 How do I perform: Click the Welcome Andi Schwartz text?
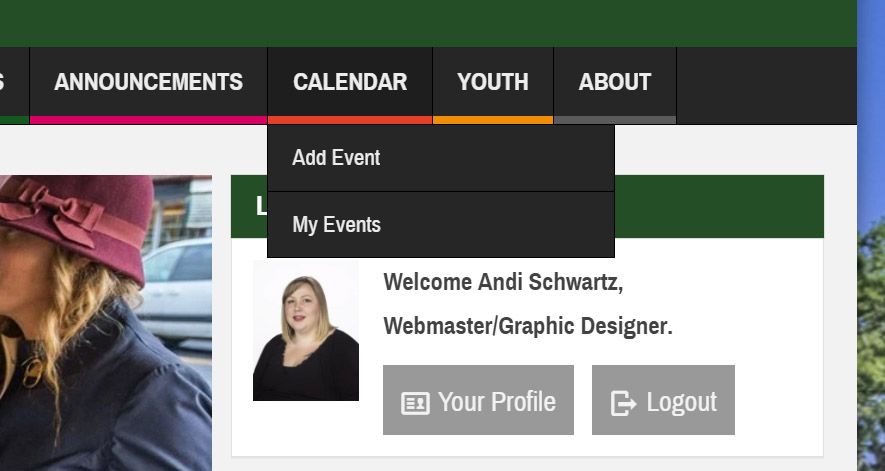(503, 283)
